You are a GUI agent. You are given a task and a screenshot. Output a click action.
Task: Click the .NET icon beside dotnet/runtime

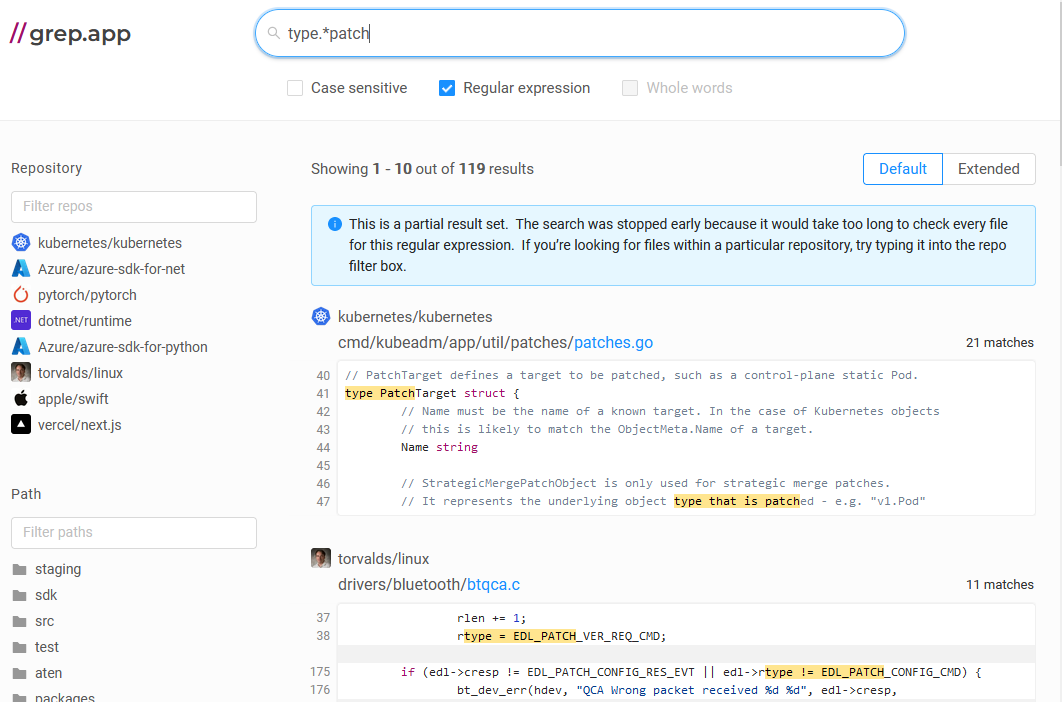[21, 321]
